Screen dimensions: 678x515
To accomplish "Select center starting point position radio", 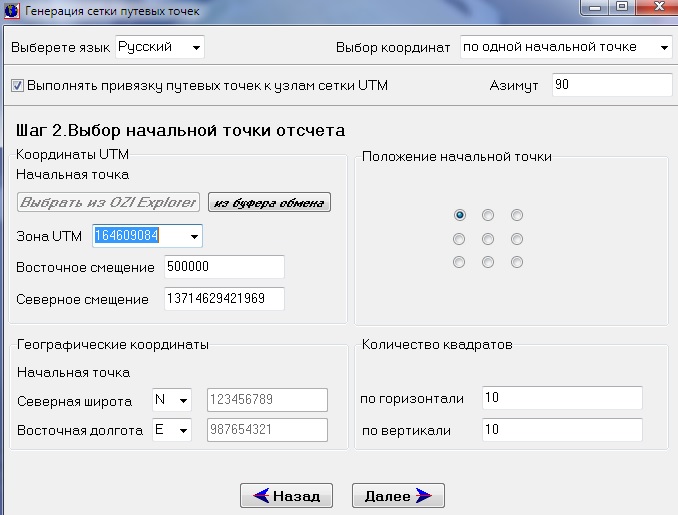I will 488,239.
